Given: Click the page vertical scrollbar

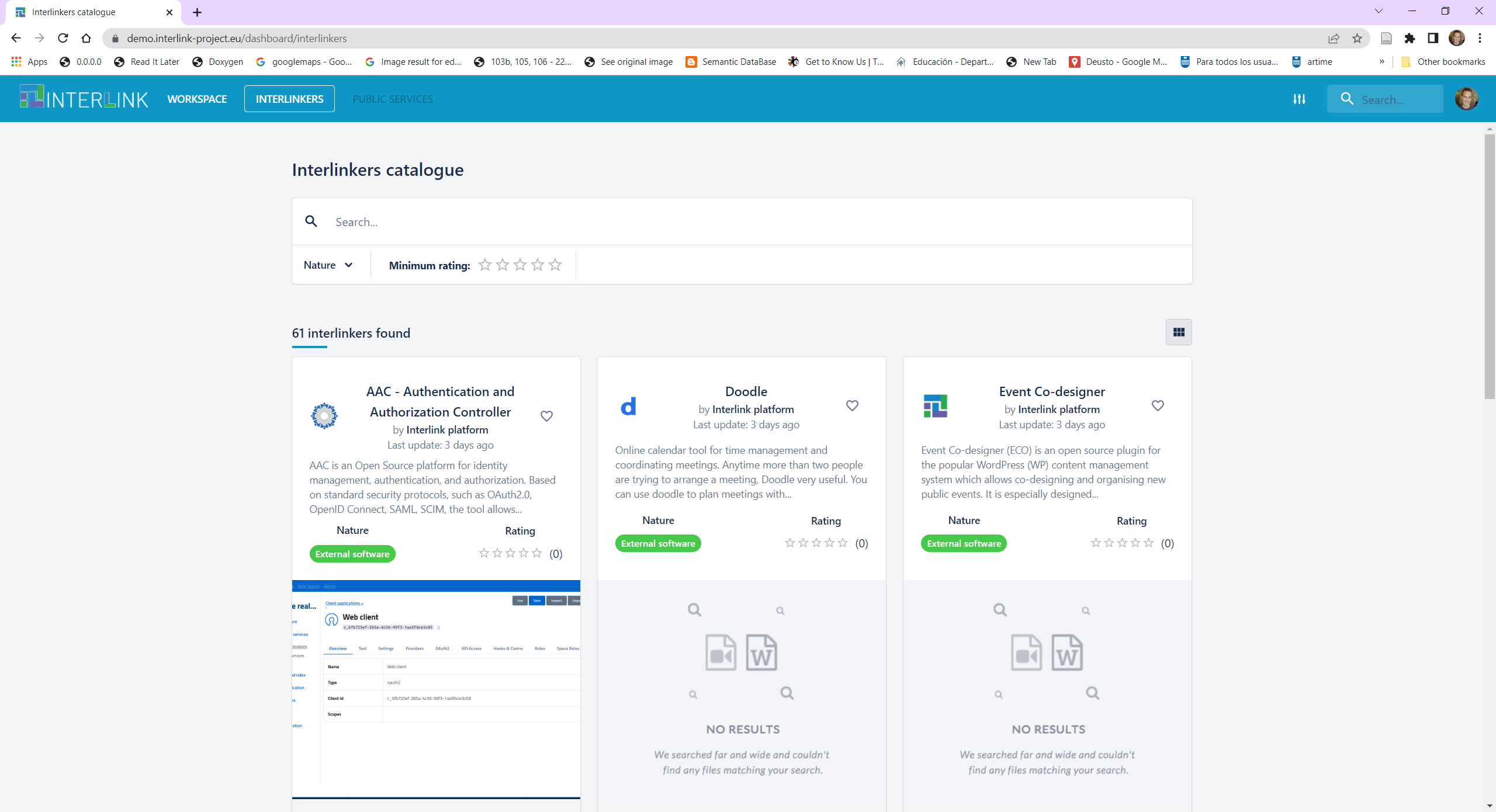Looking at the screenshot, I should [x=1490, y=266].
